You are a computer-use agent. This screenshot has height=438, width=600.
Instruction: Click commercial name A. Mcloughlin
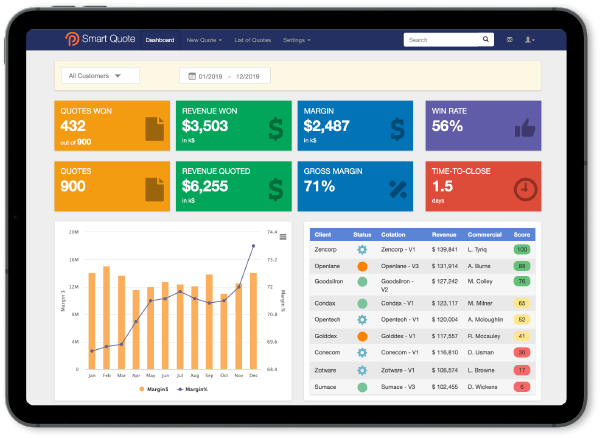485,319
